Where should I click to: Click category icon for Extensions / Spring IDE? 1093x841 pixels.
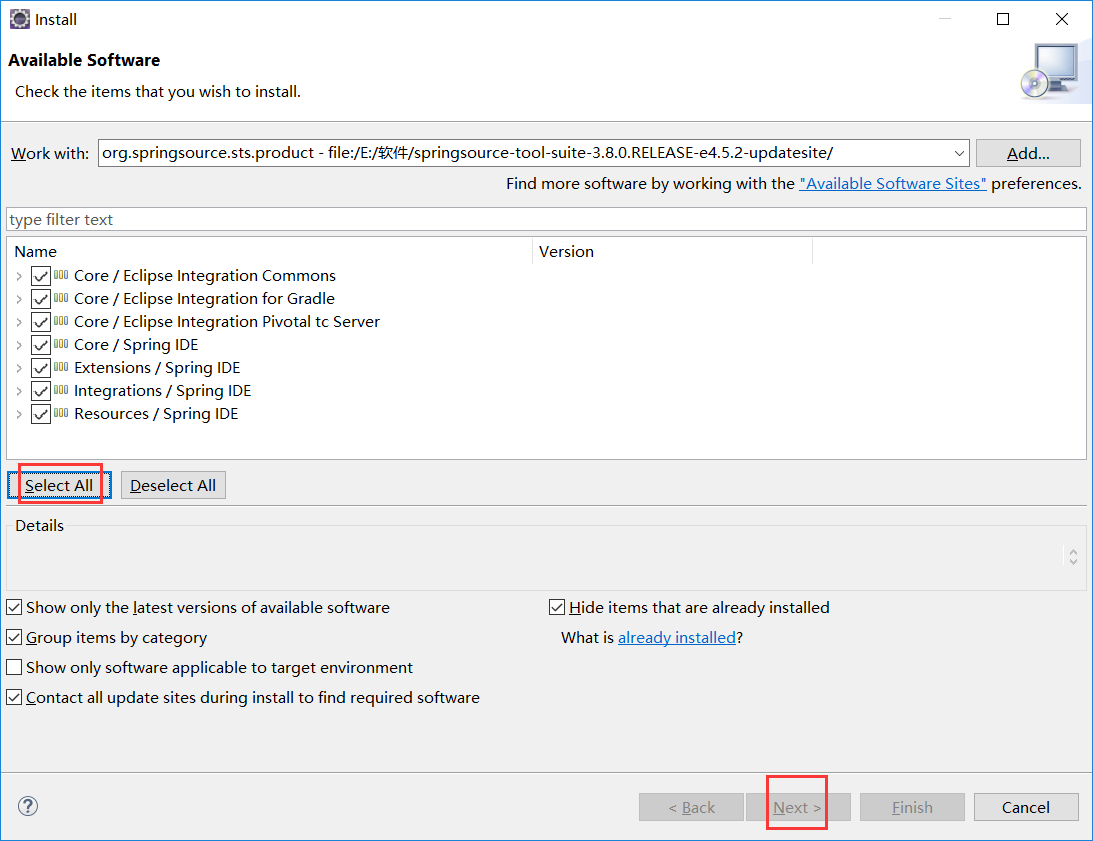pos(61,367)
